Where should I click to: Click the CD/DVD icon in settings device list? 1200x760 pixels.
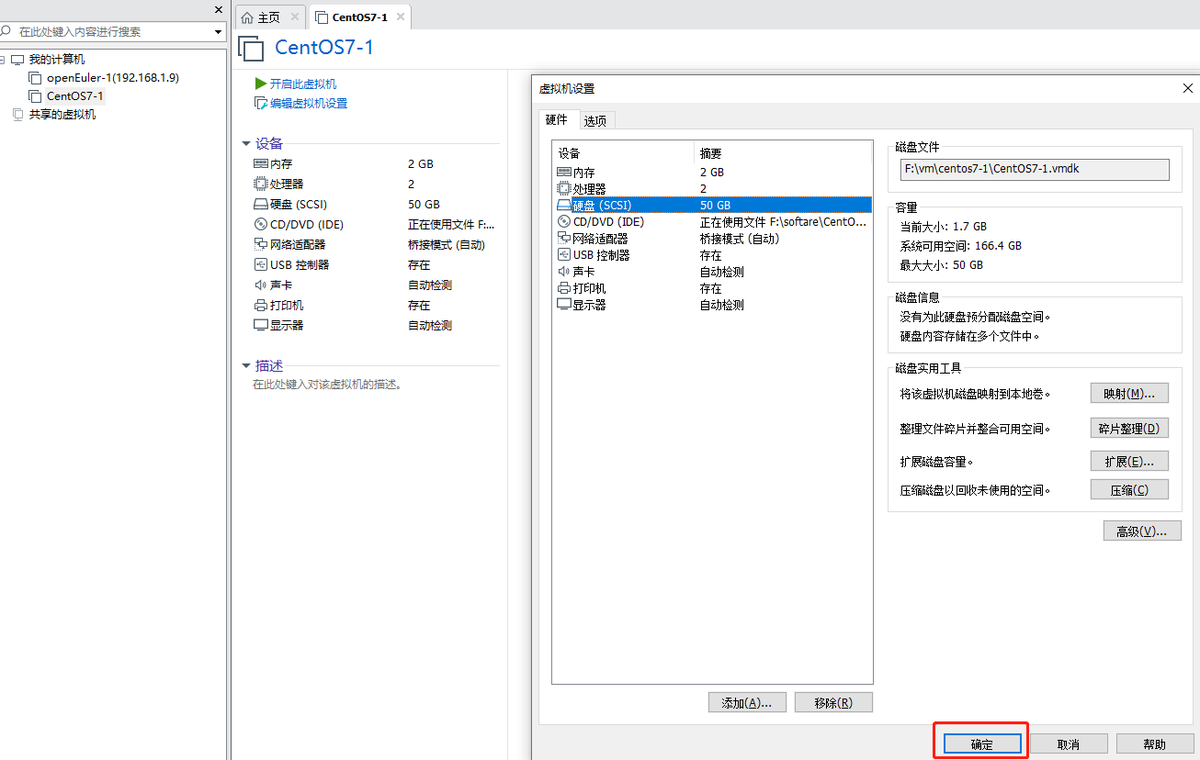pyautogui.click(x=564, y=222)
